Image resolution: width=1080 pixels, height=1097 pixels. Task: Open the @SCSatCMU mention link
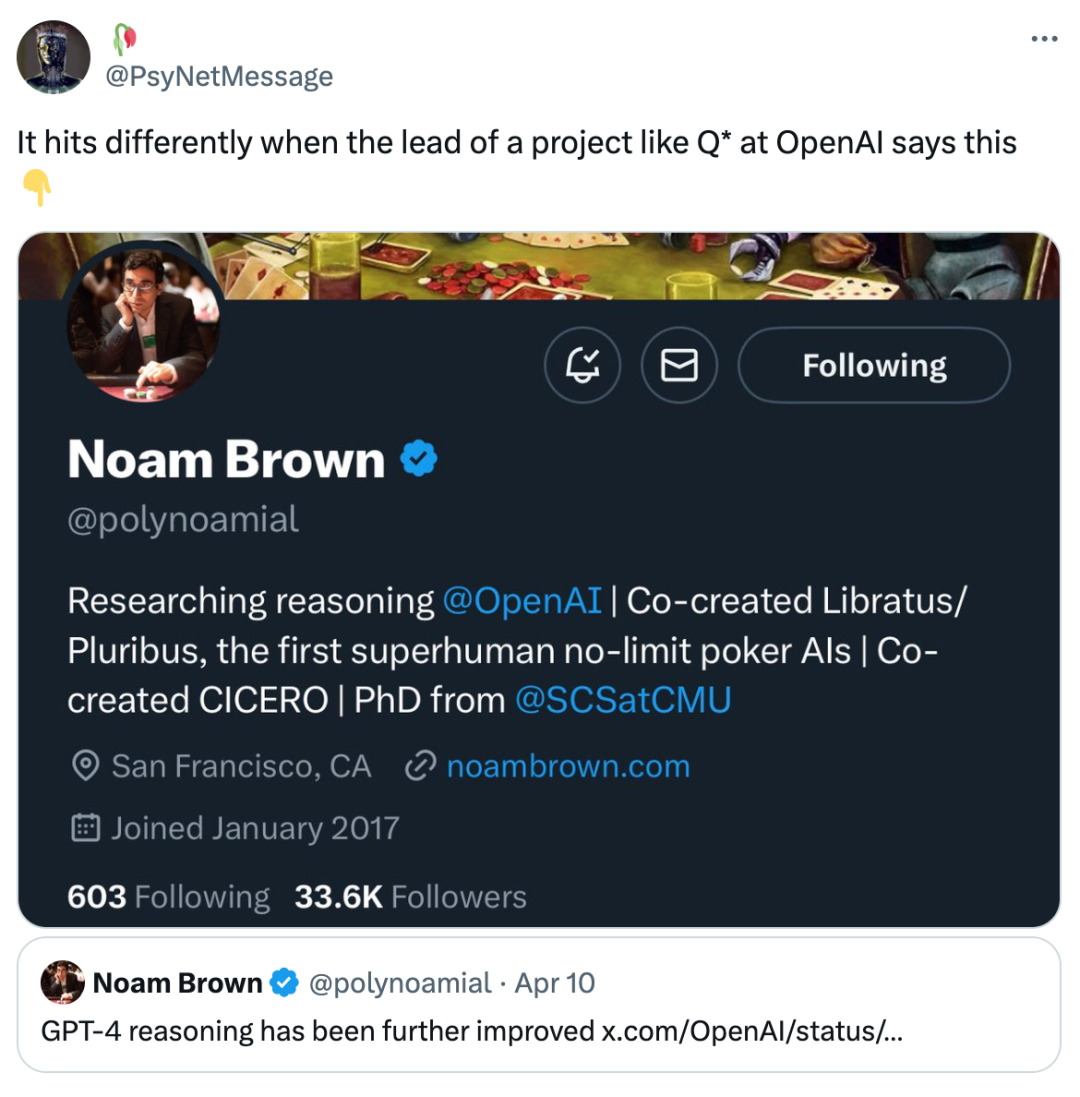click(622, 700)
